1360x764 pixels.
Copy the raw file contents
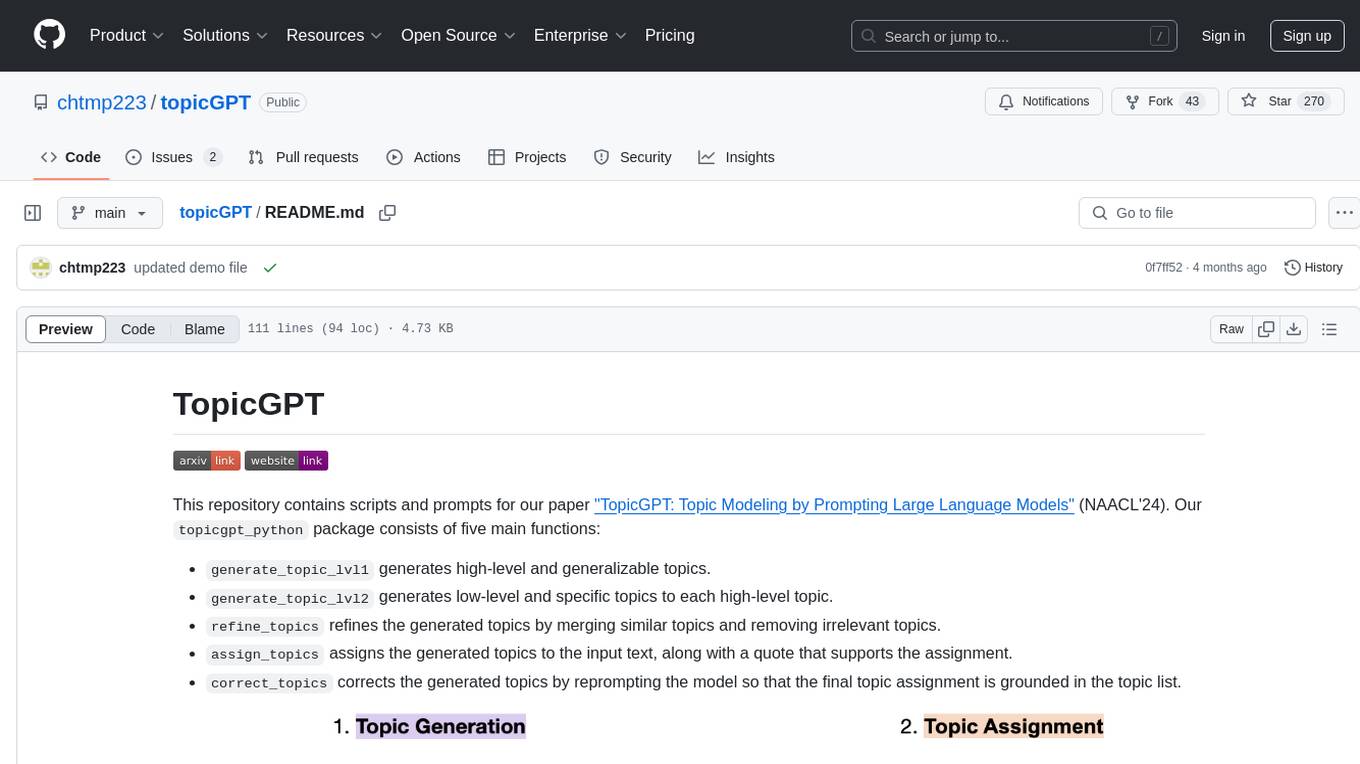click(x=1266, y=329)
